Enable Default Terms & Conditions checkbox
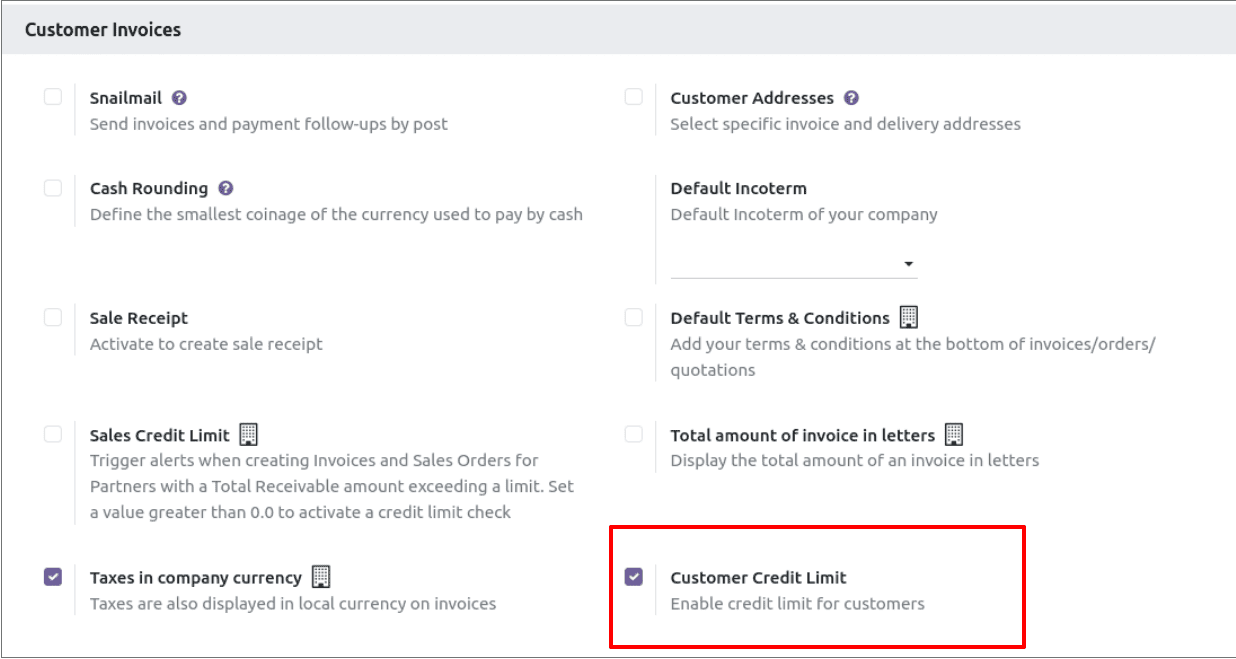1236x659 pixels. click(634, 317)
